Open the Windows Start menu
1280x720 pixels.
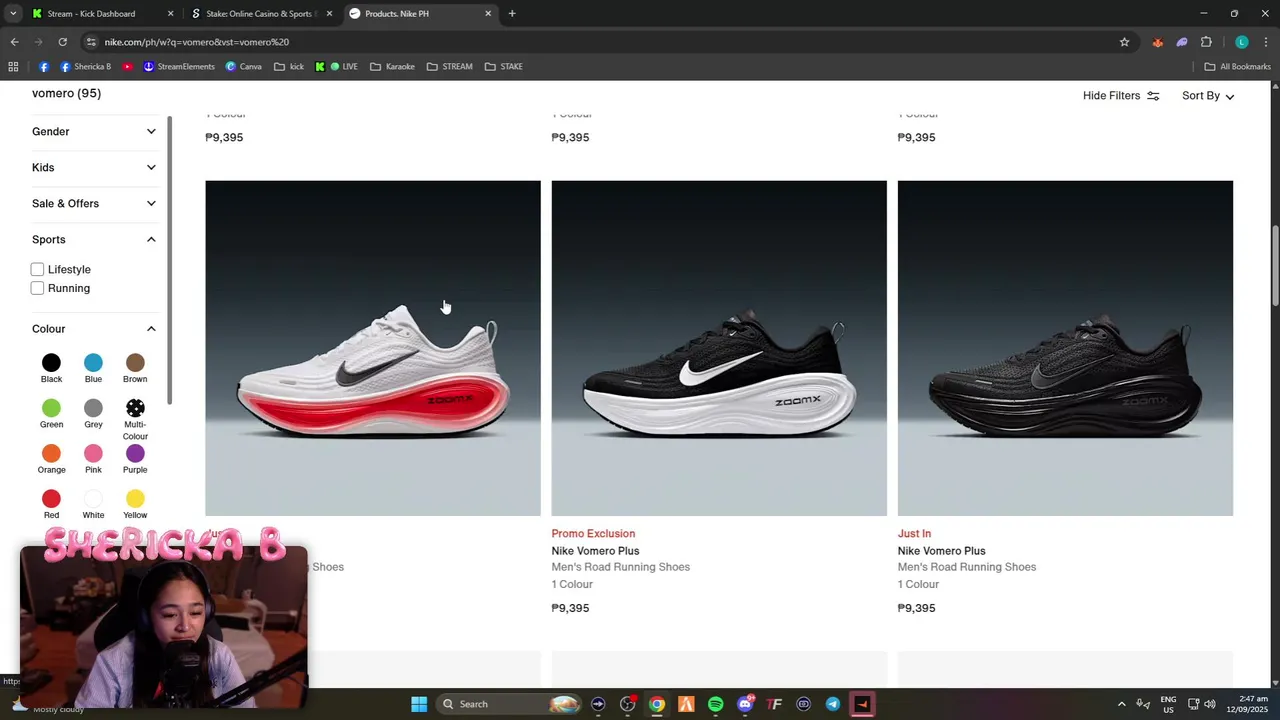tap(419, 704)
